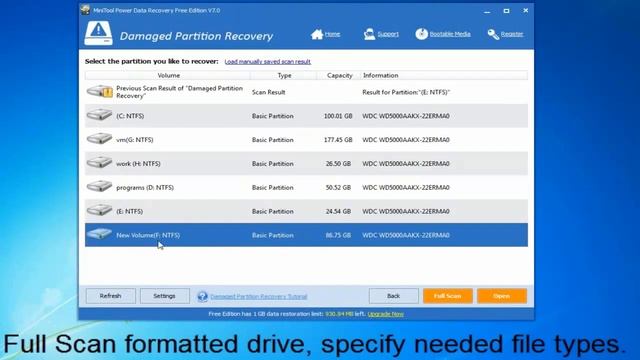Sort by Information column header
Image resolution: width=640 pixels, height=360 pixels.
pyautogui.click(x=444, y=76)
